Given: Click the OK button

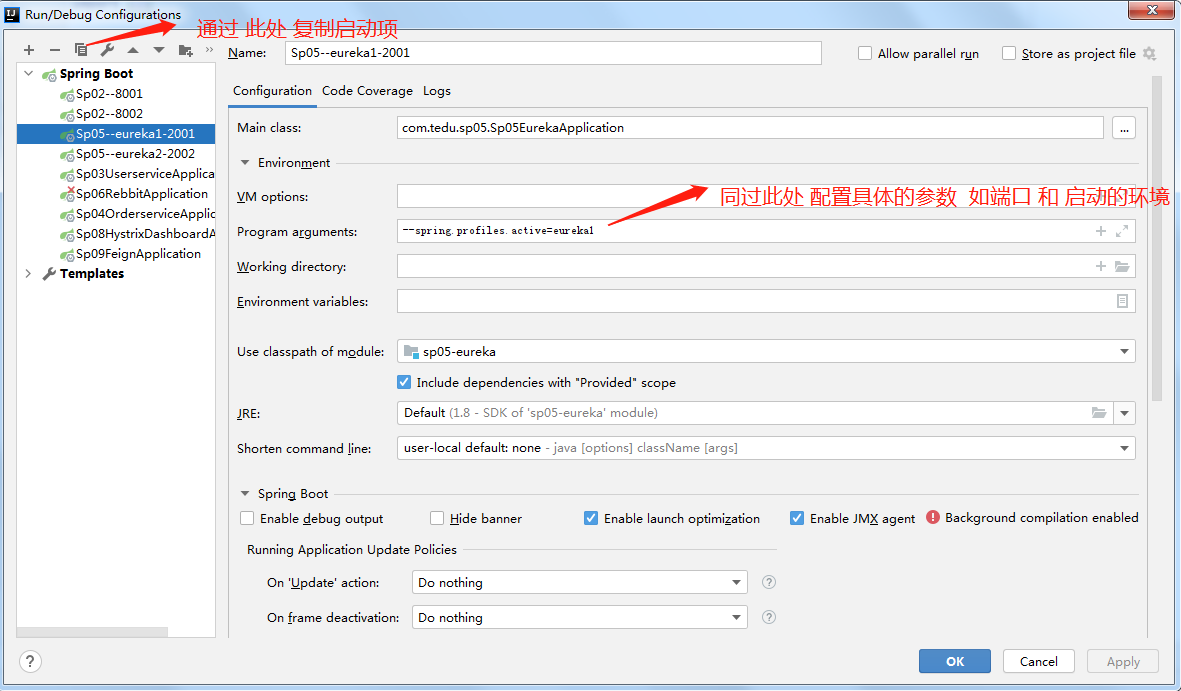Looking at the screenshot, I should coord(954,661).
